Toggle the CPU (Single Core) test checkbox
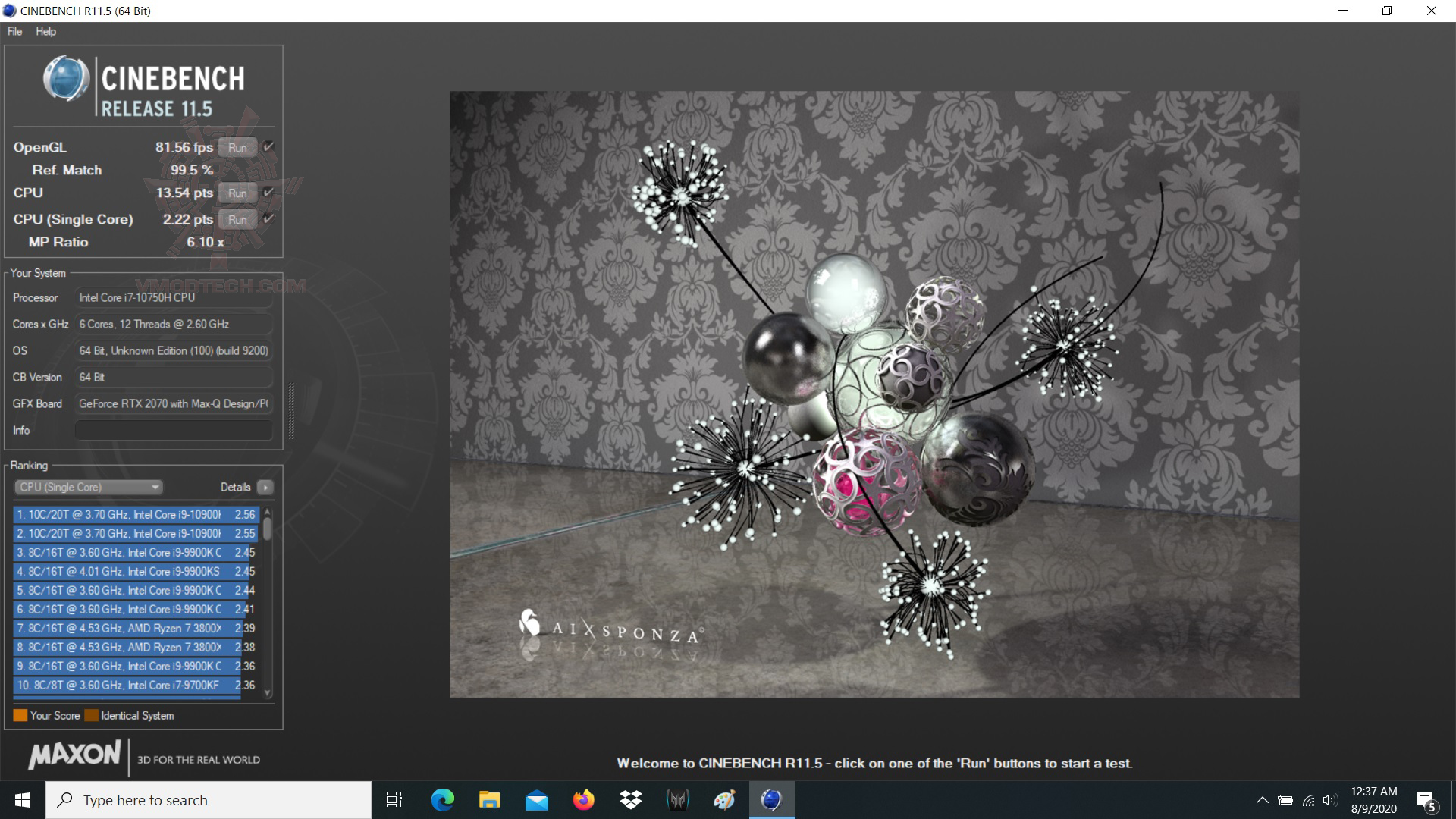1456x819 pixels. click(268, 219)
